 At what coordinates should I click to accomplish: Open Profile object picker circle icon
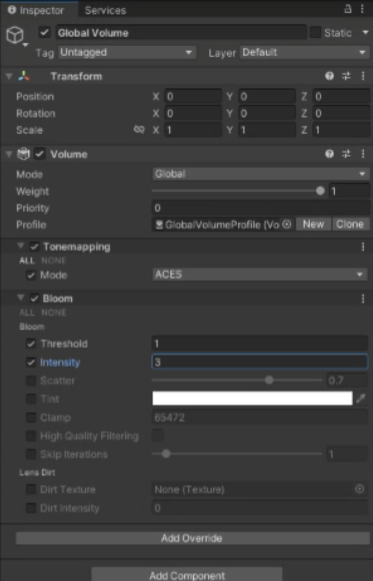pos(287,224)
